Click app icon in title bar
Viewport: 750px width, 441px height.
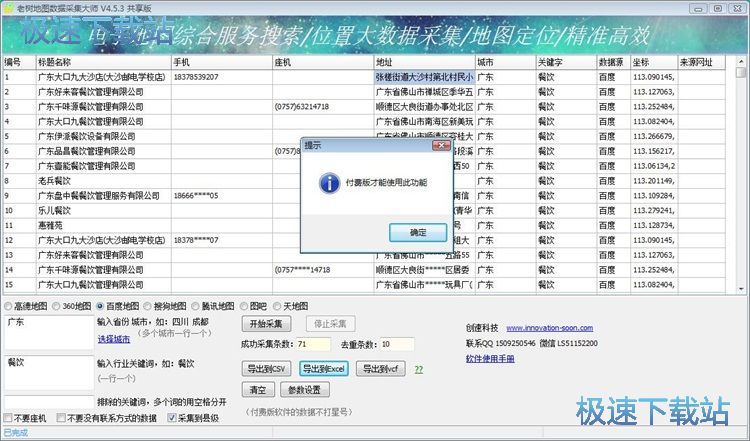pyautogui.click(x=8, y=8)
